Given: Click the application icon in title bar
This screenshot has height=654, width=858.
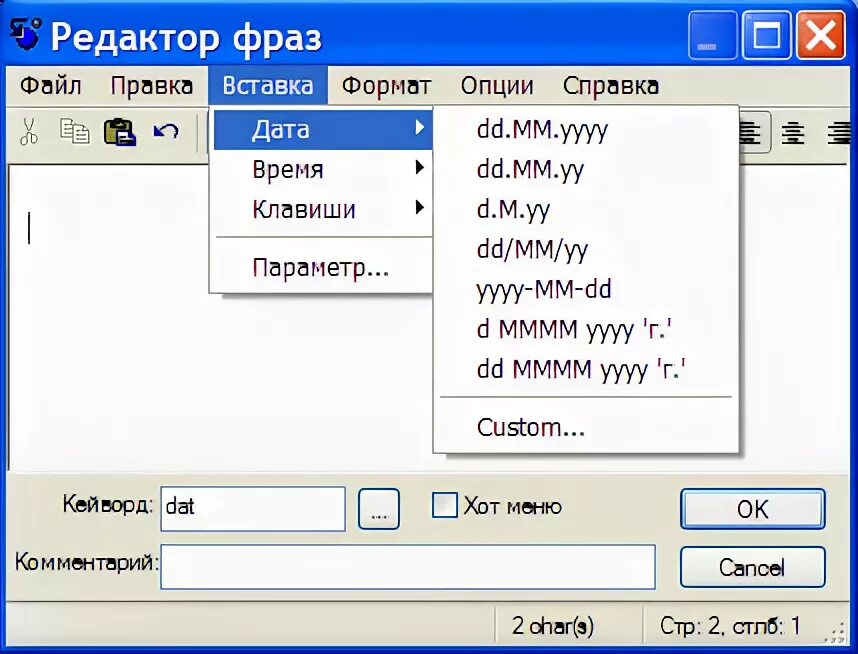Looking at the screenshot, I should (x=25, y=34).
